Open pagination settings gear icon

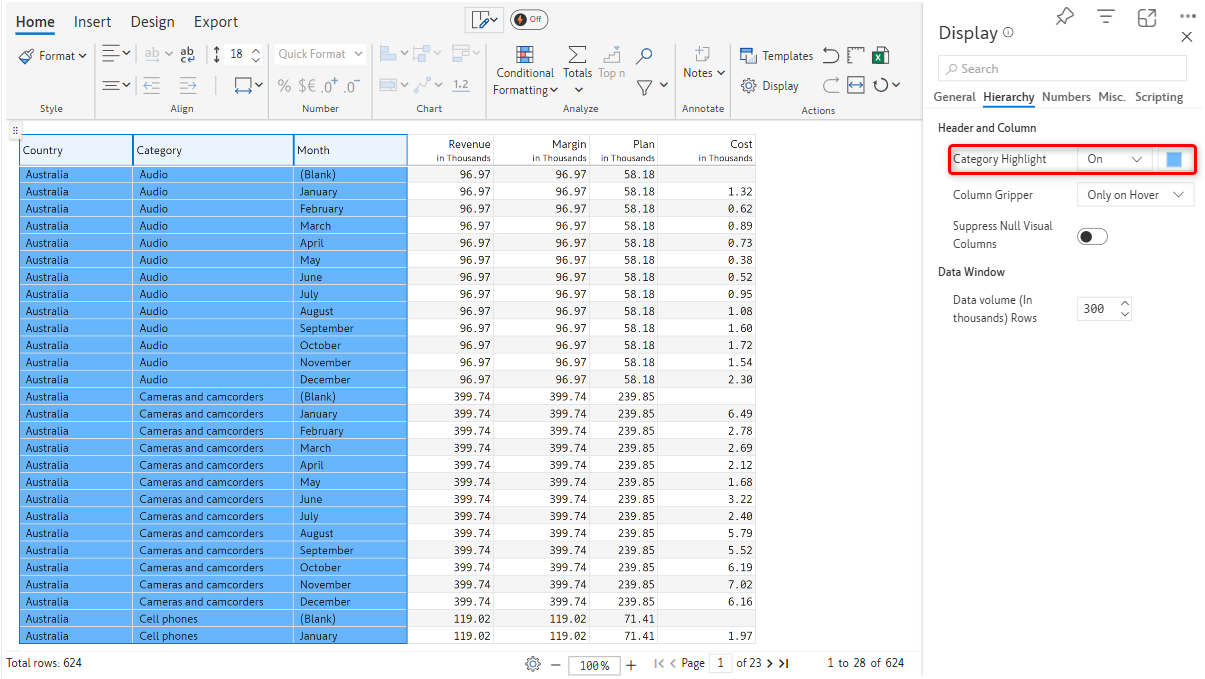click(x=533, y=664)
